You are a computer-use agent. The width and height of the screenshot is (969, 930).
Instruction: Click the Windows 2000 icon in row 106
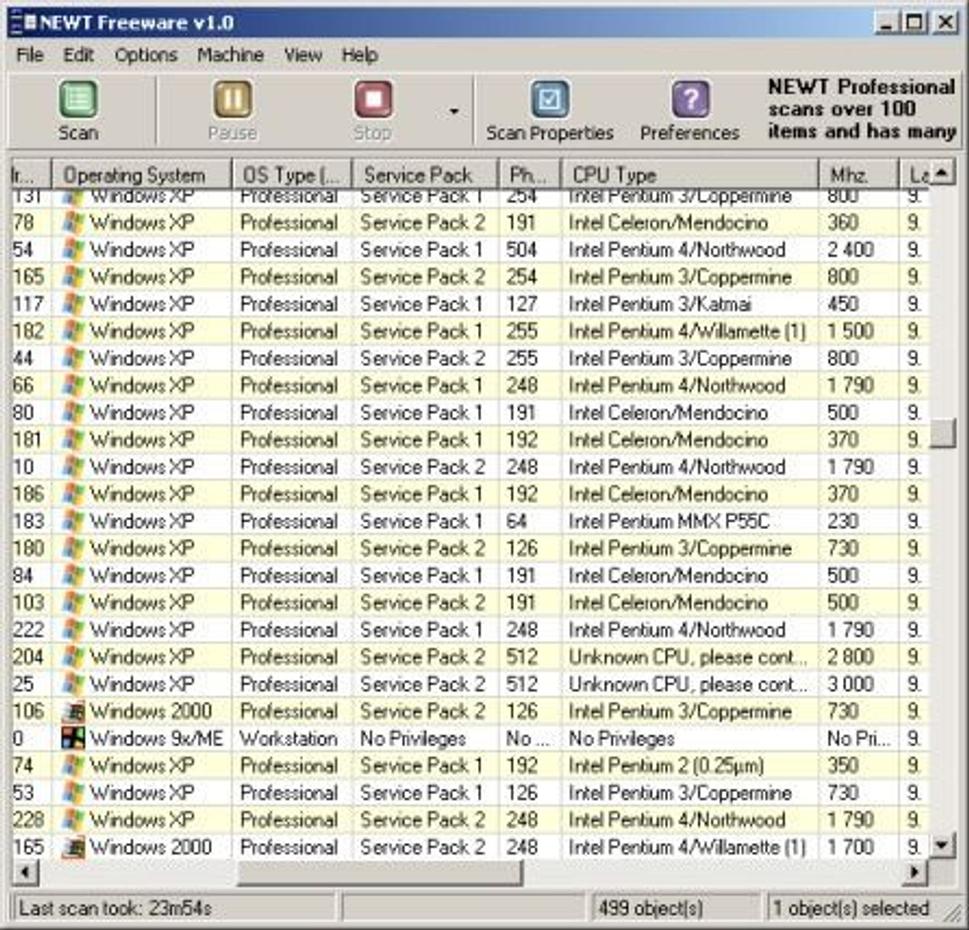click(x=74, y=712)
